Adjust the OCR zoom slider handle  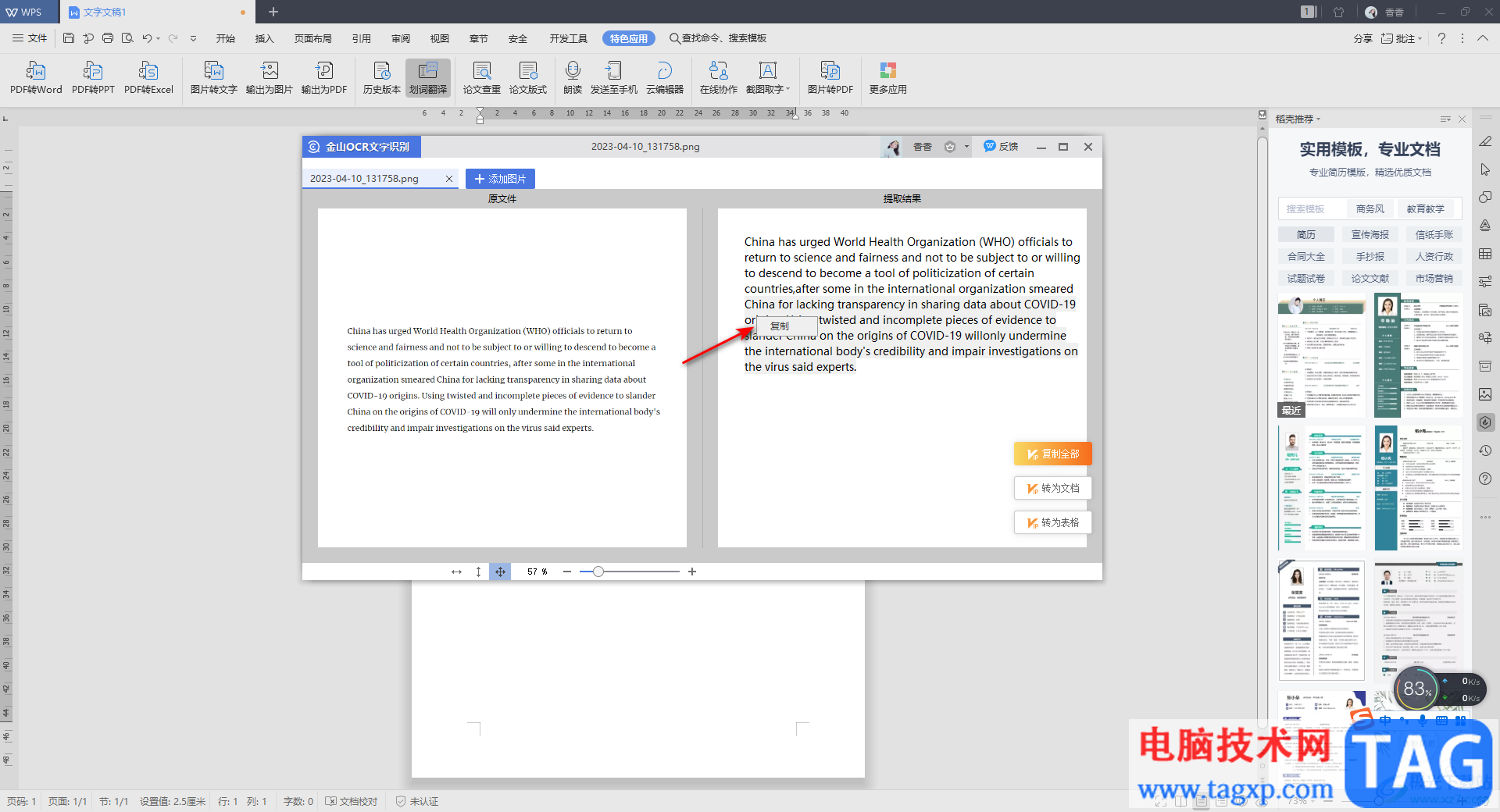[x=598, y=572]
